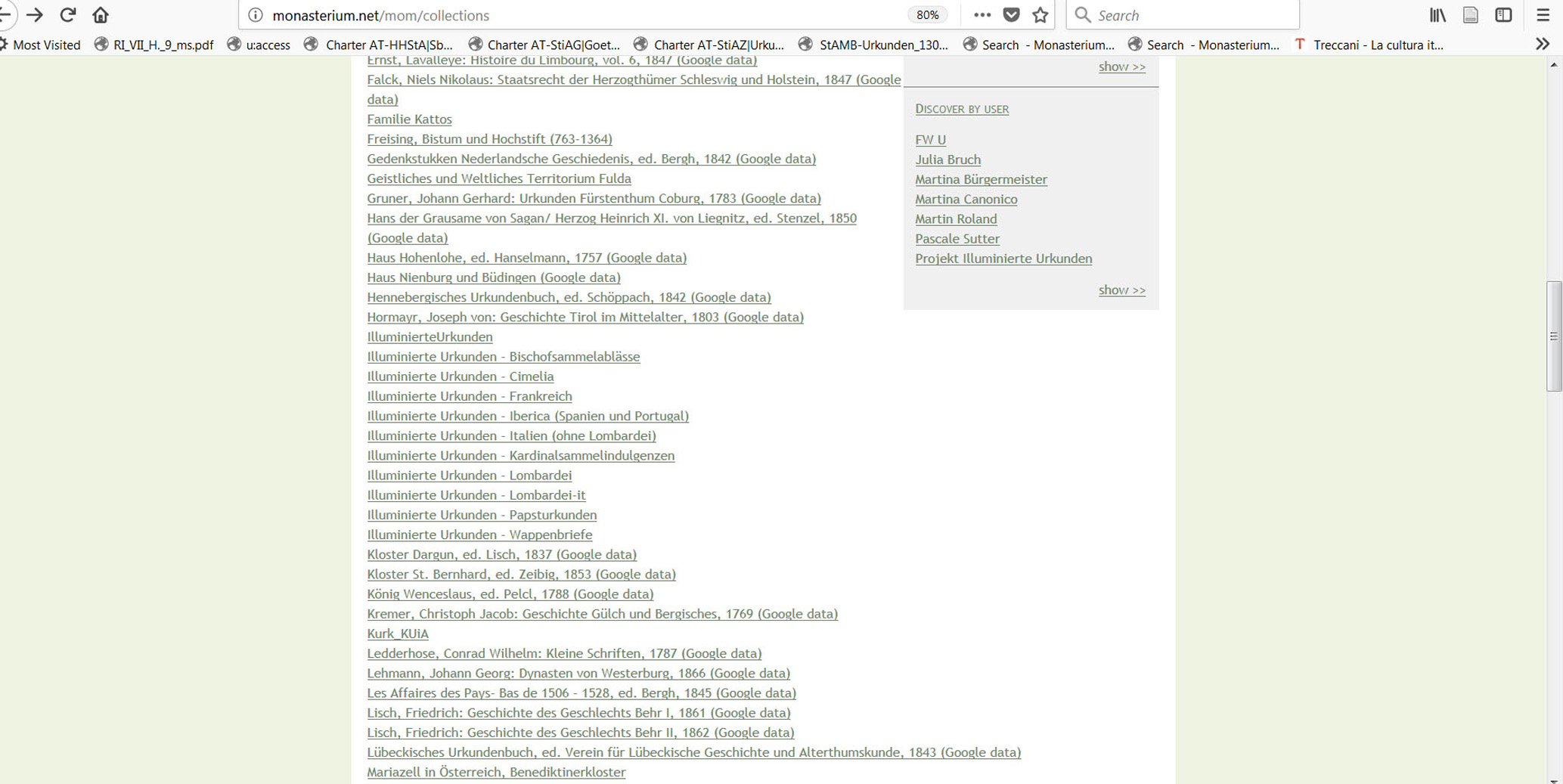The image size is (1563, 784).
Task: Open Freising, Bistum und Hochstift collection
Action: click(x=489, y=139)
